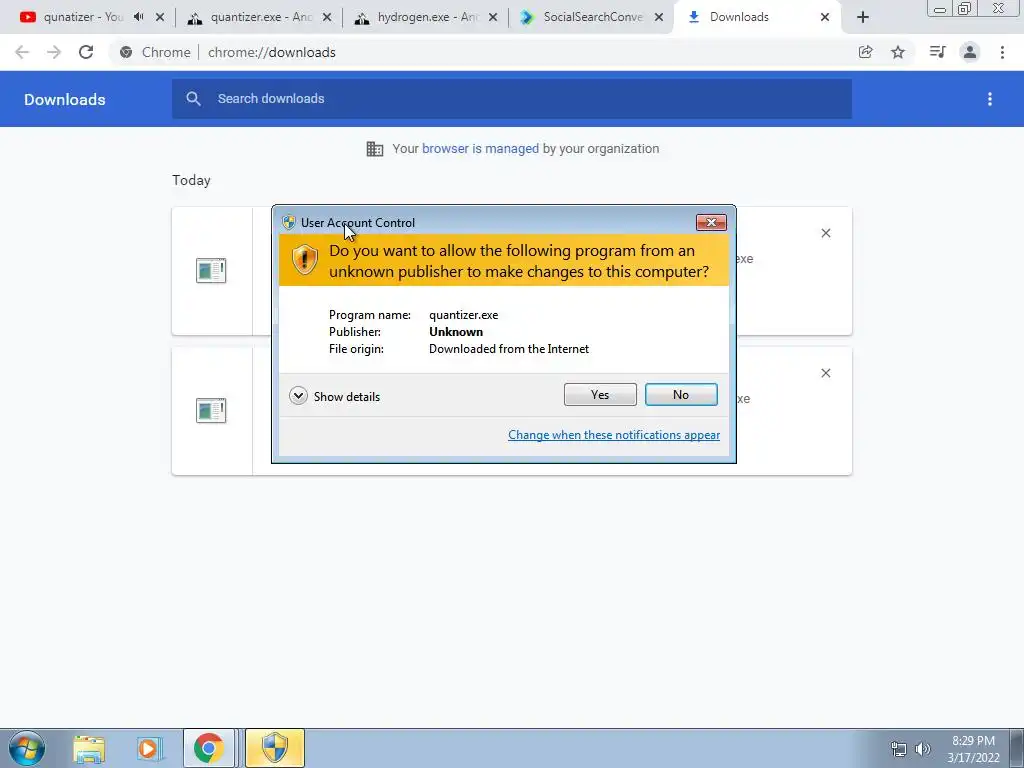
Task: Click the UAC warning shield icon
Action: (304, 259)
